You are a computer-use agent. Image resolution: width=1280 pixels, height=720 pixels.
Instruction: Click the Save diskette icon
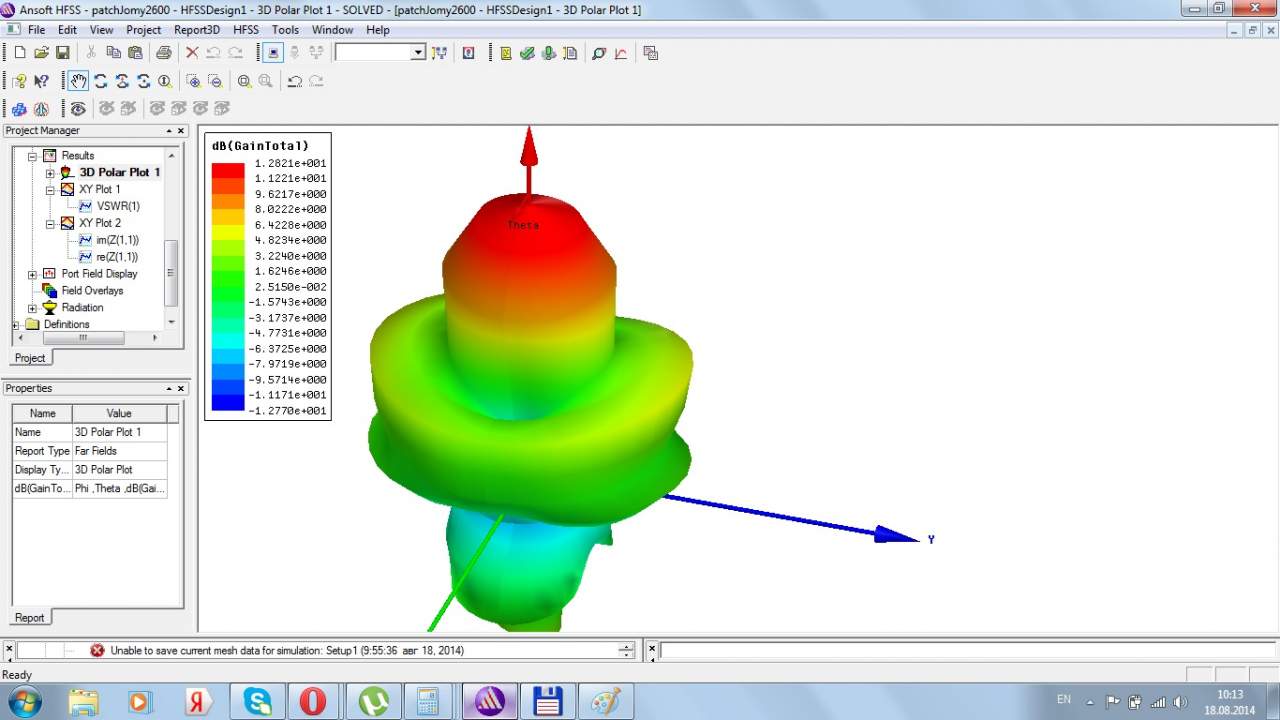(x=62, y=53)
